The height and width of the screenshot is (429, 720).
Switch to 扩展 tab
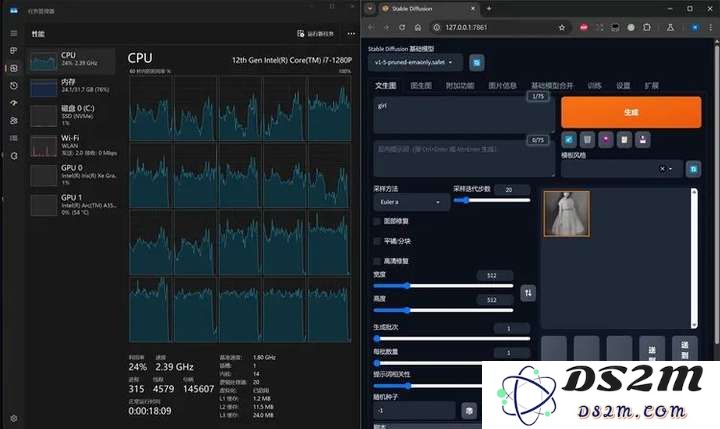pos(651,86)
